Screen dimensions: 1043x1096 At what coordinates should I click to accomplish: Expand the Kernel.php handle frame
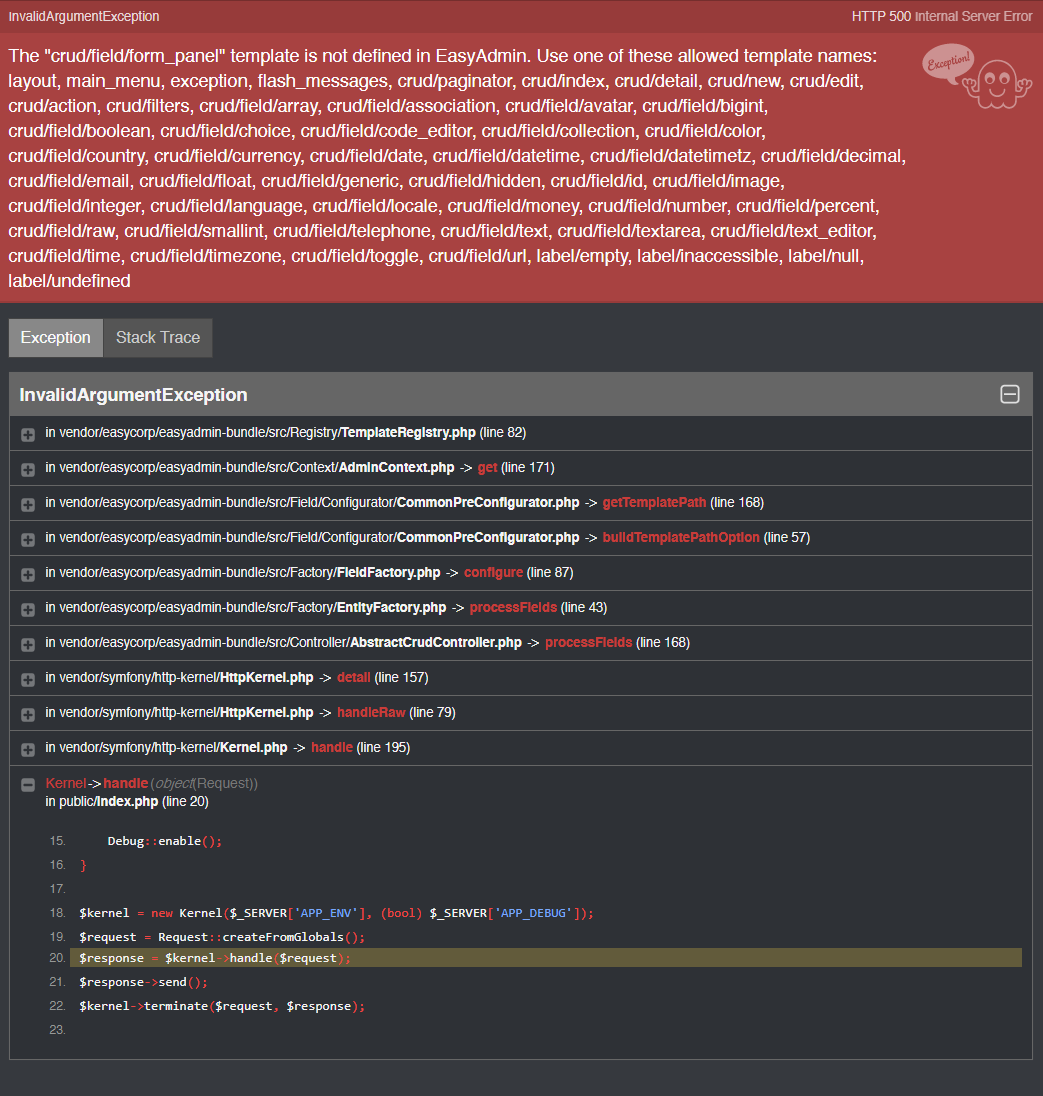27,748
